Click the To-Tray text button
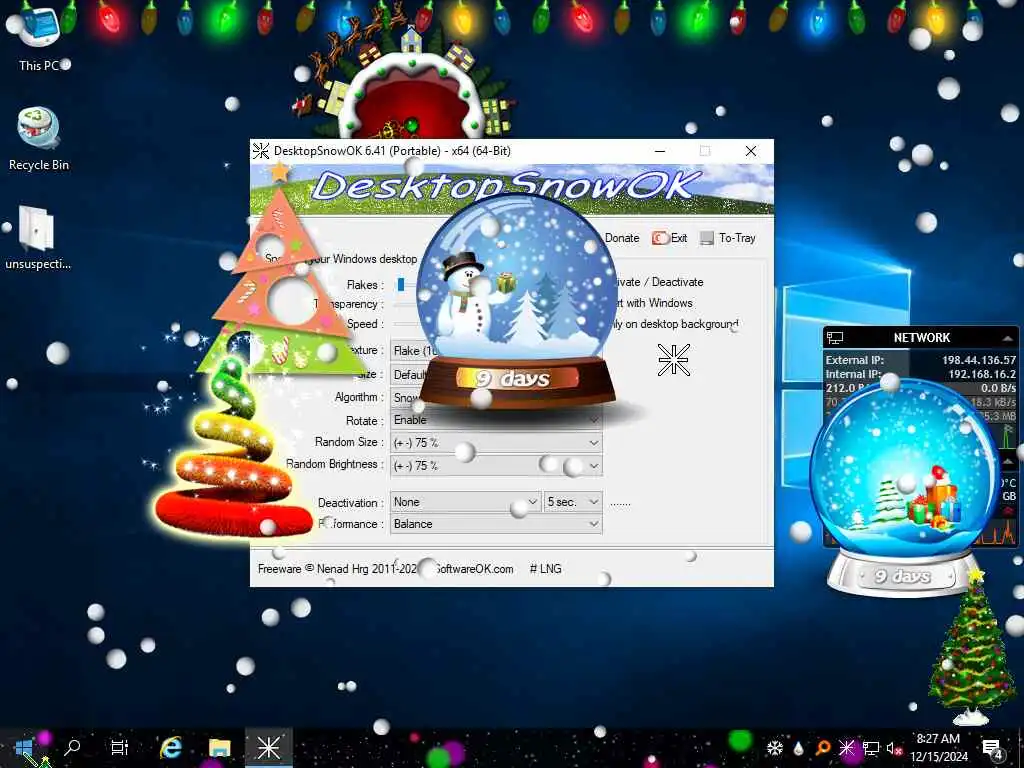This screenshot has width=1024, height=768. (x=737, y=238)
